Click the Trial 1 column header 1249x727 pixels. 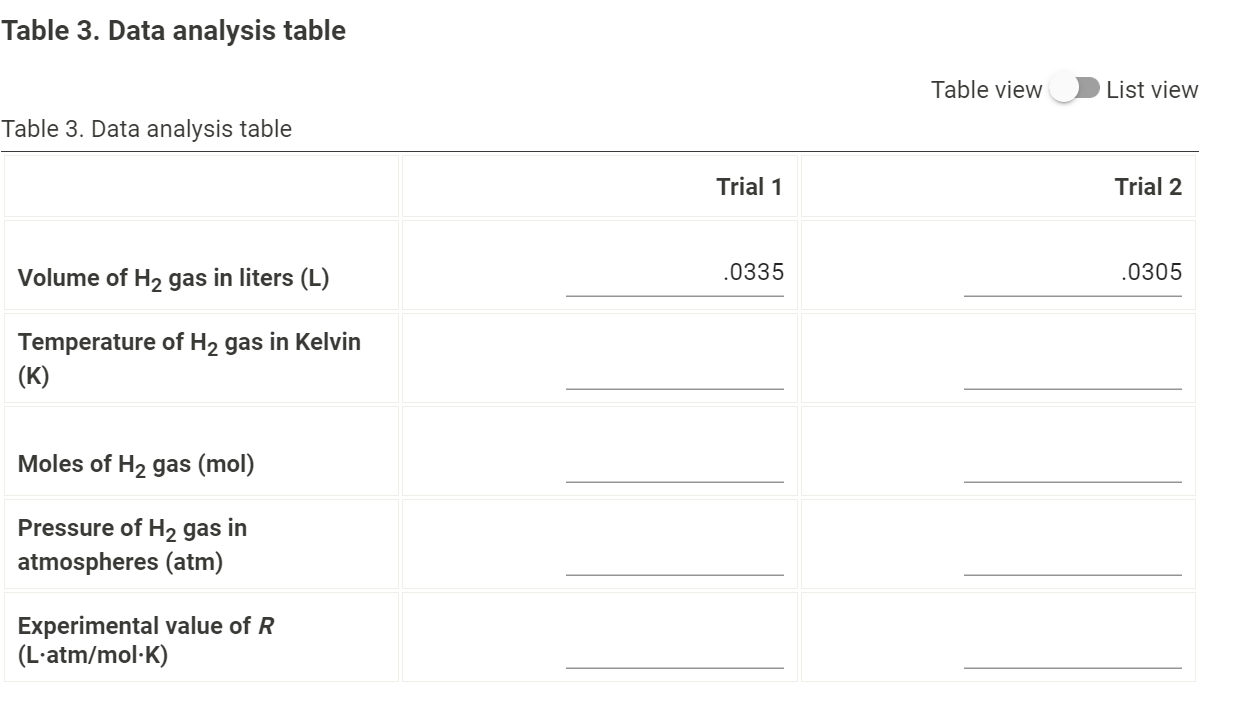[x=749, y=185]
